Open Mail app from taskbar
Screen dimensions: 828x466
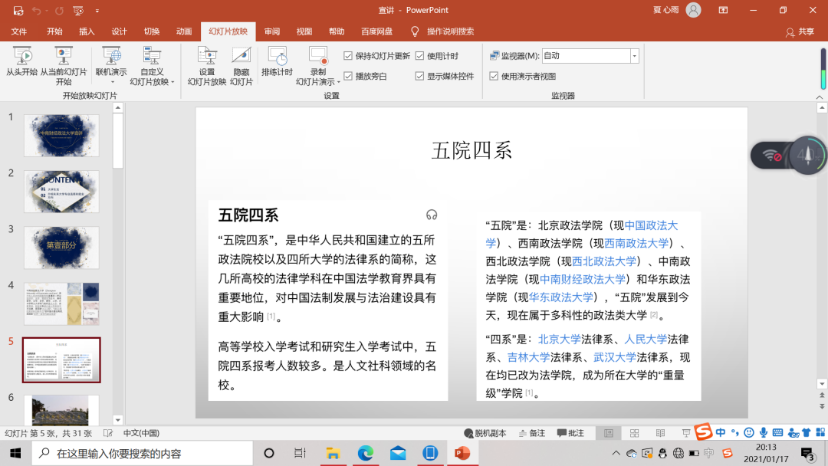click(398, 453)
